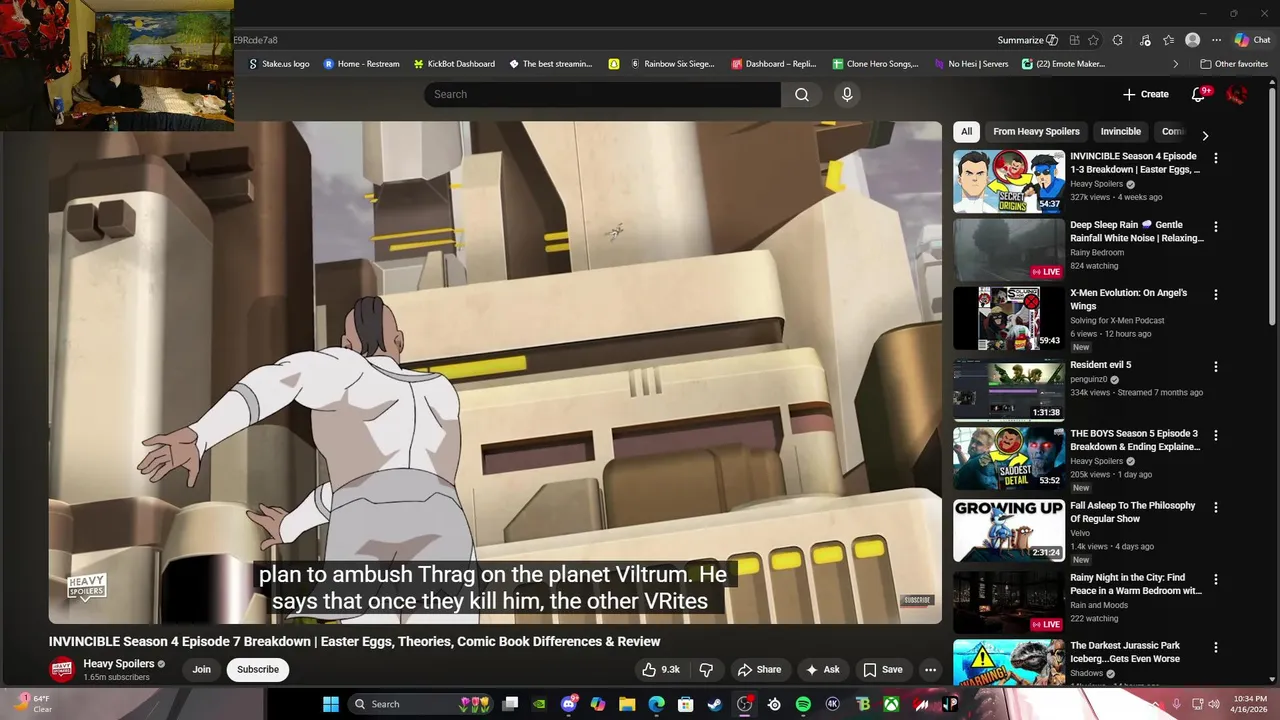Select Invincible filter chip
1280x720 pixels.
[x=1120, y=131]
